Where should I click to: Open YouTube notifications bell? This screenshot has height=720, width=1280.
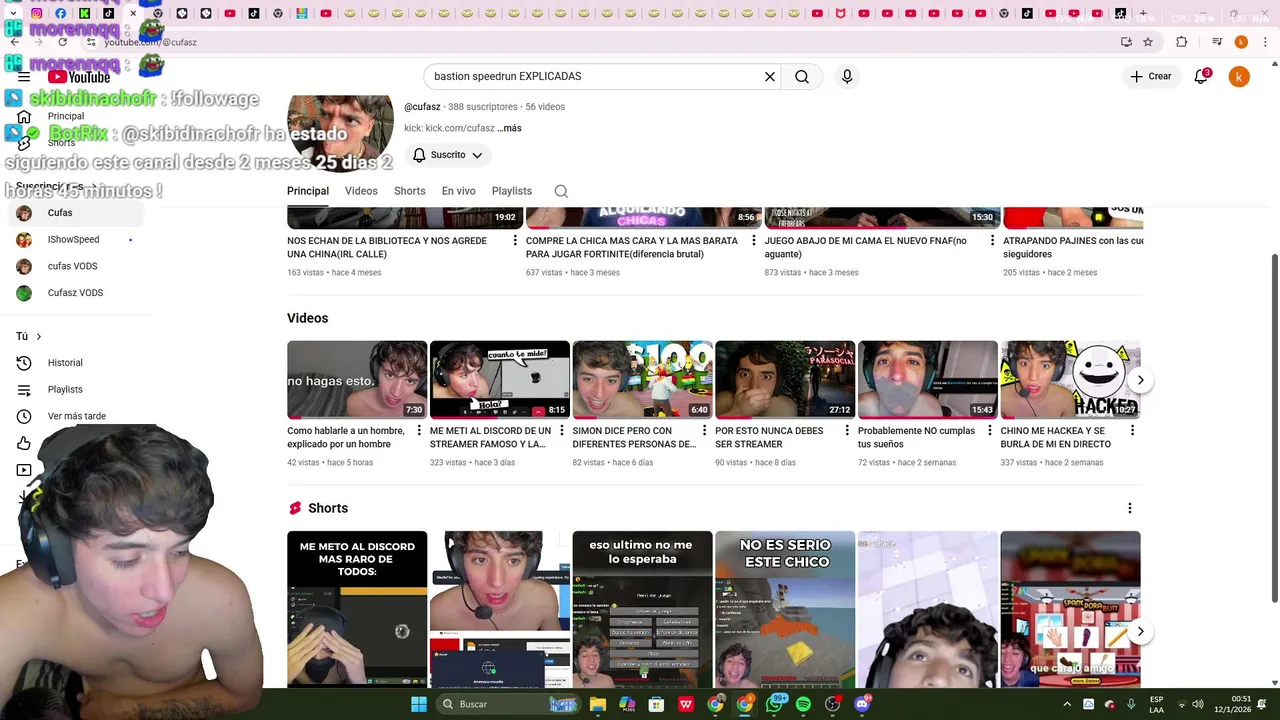pyautogui.click(x=1201, y=77)
